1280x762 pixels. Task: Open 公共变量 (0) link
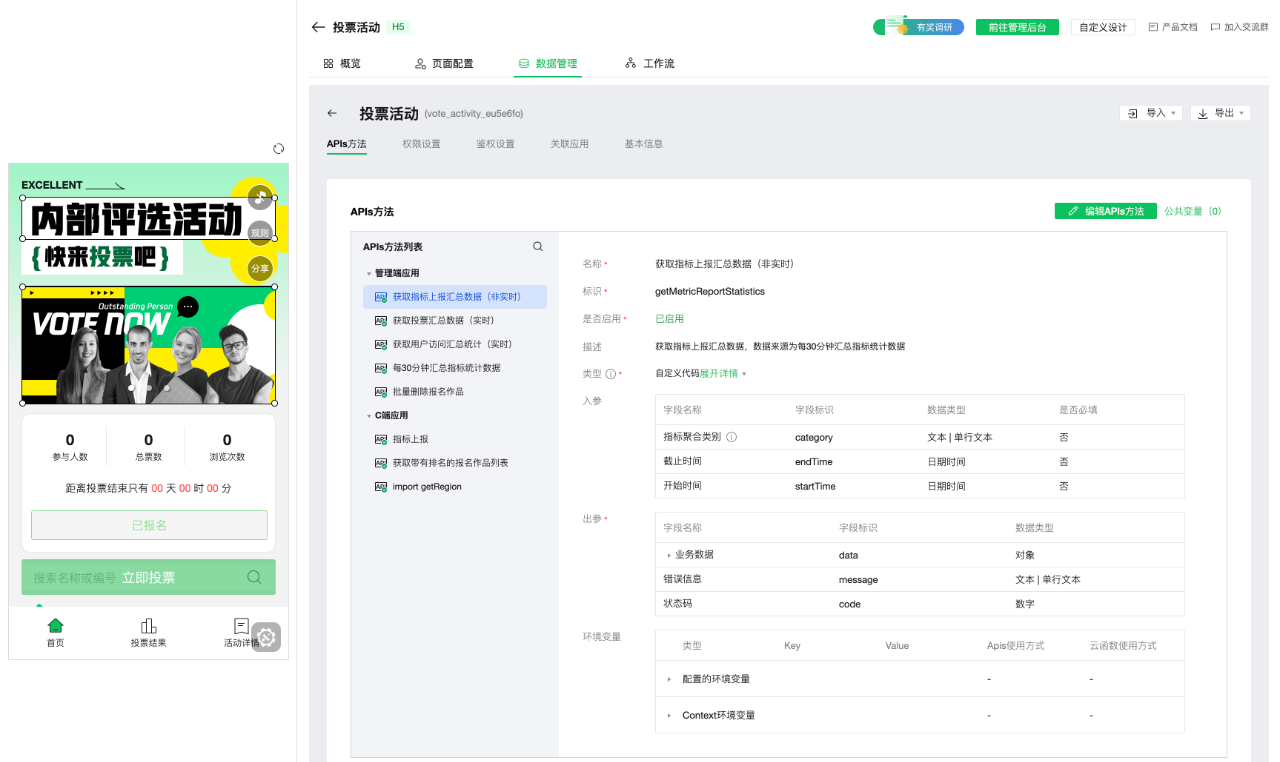[1192, 211]
